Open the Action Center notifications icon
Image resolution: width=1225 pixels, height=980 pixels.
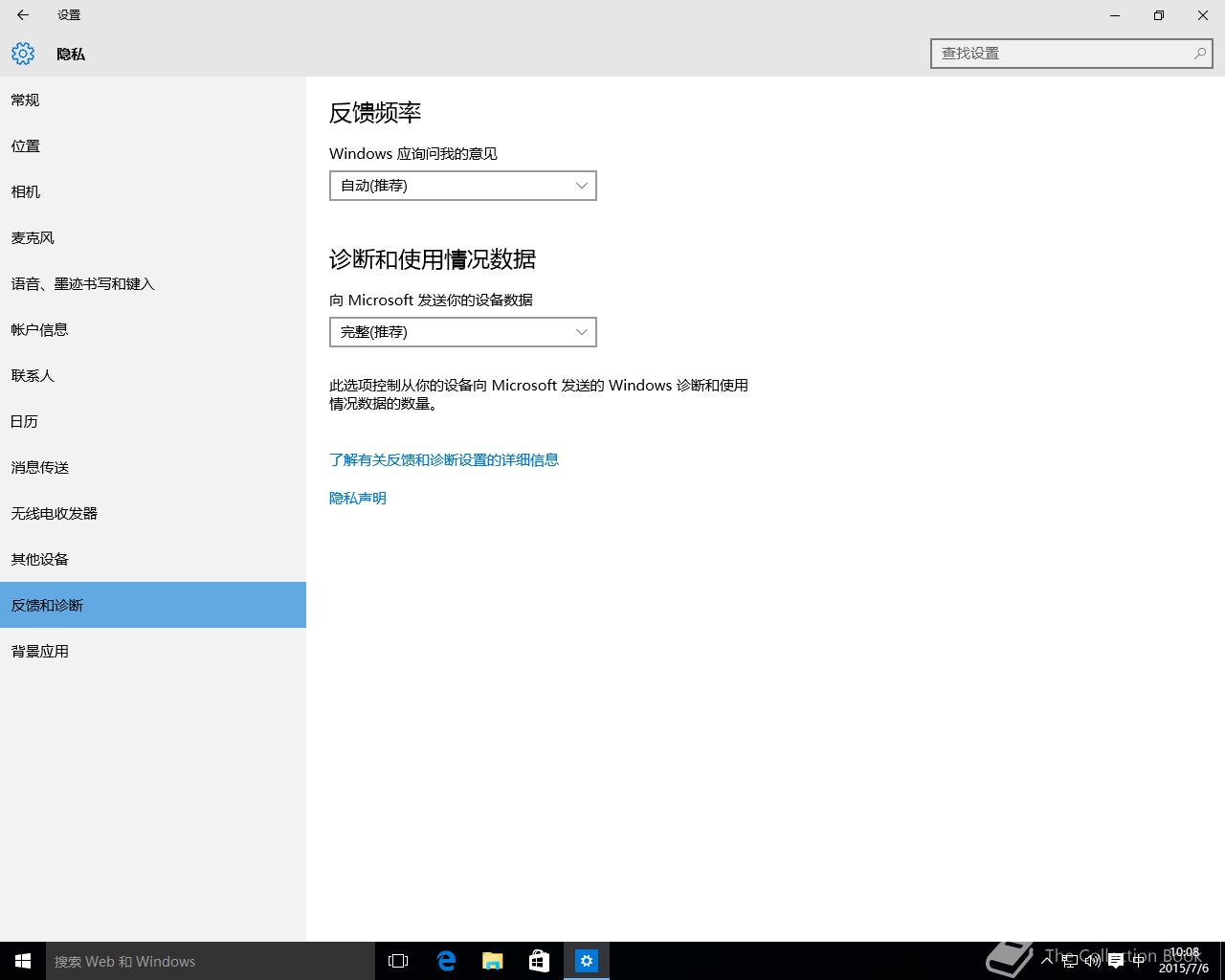(1115, 961)
